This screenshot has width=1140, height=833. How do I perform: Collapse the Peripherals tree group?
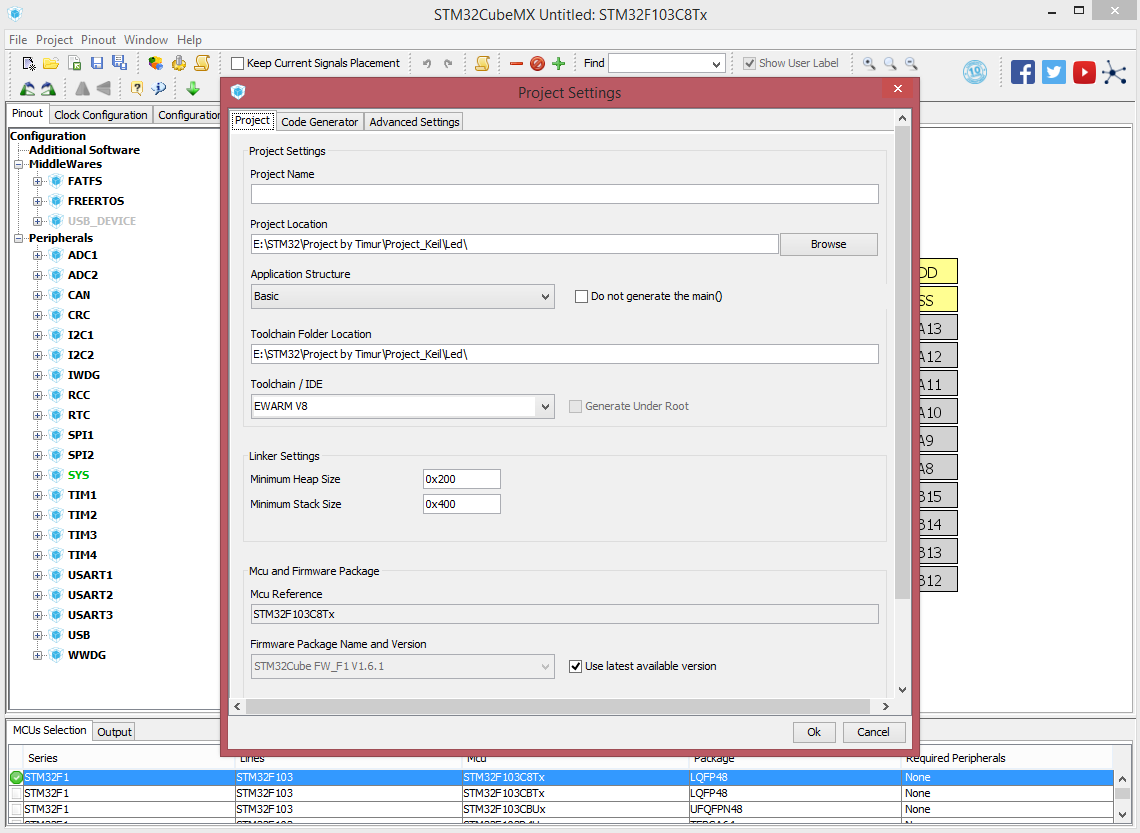click(18, 238)
